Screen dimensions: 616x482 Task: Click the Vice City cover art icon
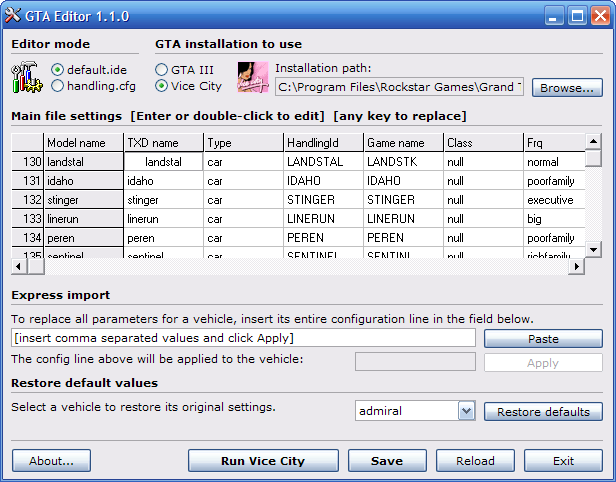pyautogui.click(x=253, y=77)
